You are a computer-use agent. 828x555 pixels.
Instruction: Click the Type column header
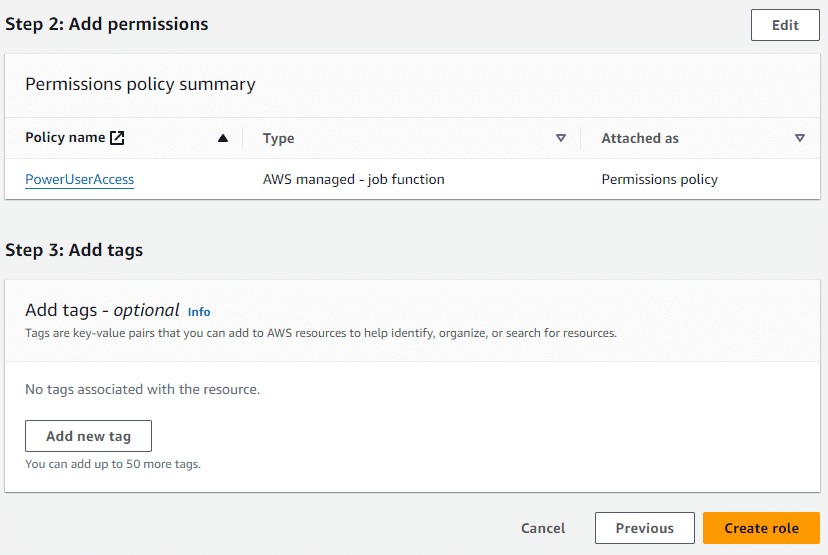coord(278,138)
